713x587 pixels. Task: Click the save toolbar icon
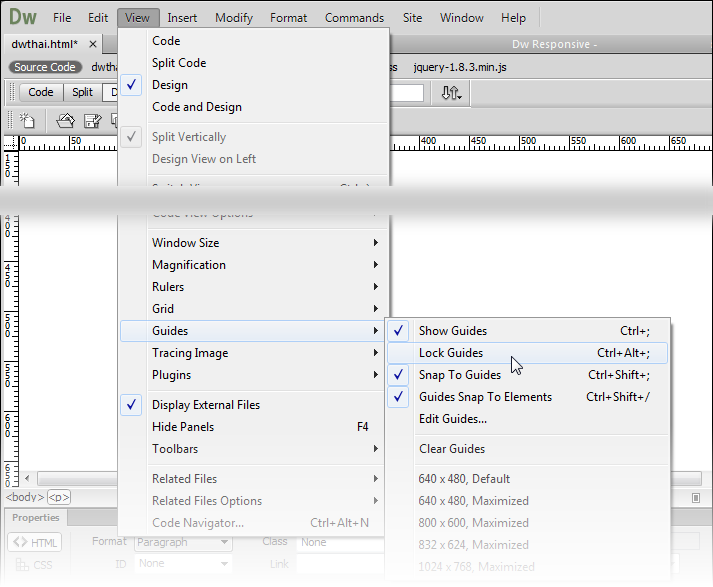click(x=92, y=121)
